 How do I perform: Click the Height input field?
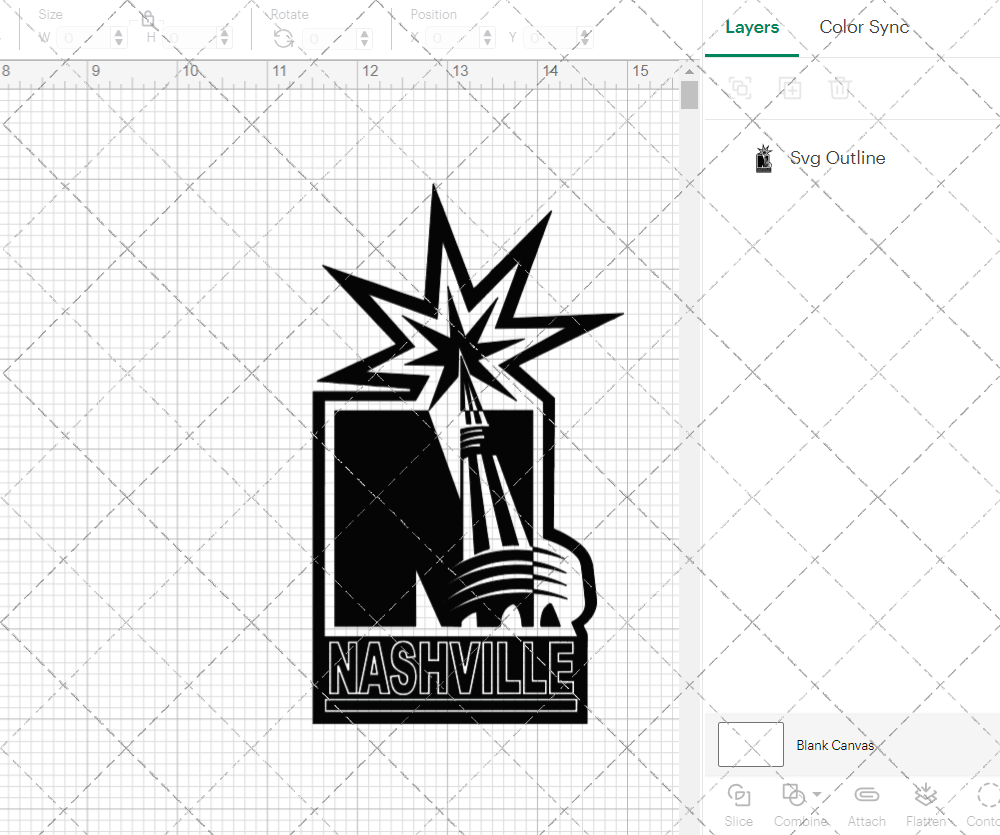click(x=191, y=38)
